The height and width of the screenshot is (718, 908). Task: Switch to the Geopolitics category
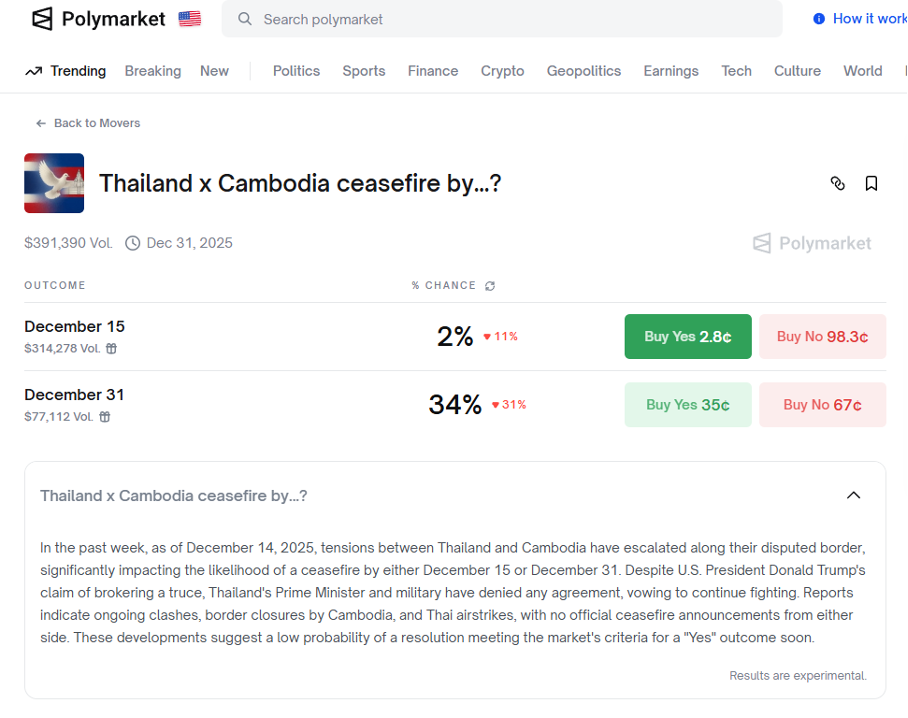pos(583,71)
